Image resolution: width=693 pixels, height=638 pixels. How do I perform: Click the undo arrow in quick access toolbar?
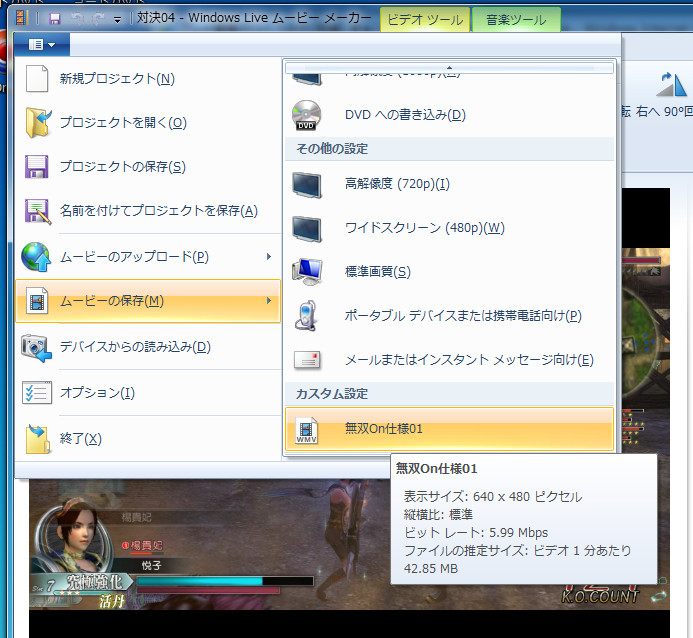77,19
